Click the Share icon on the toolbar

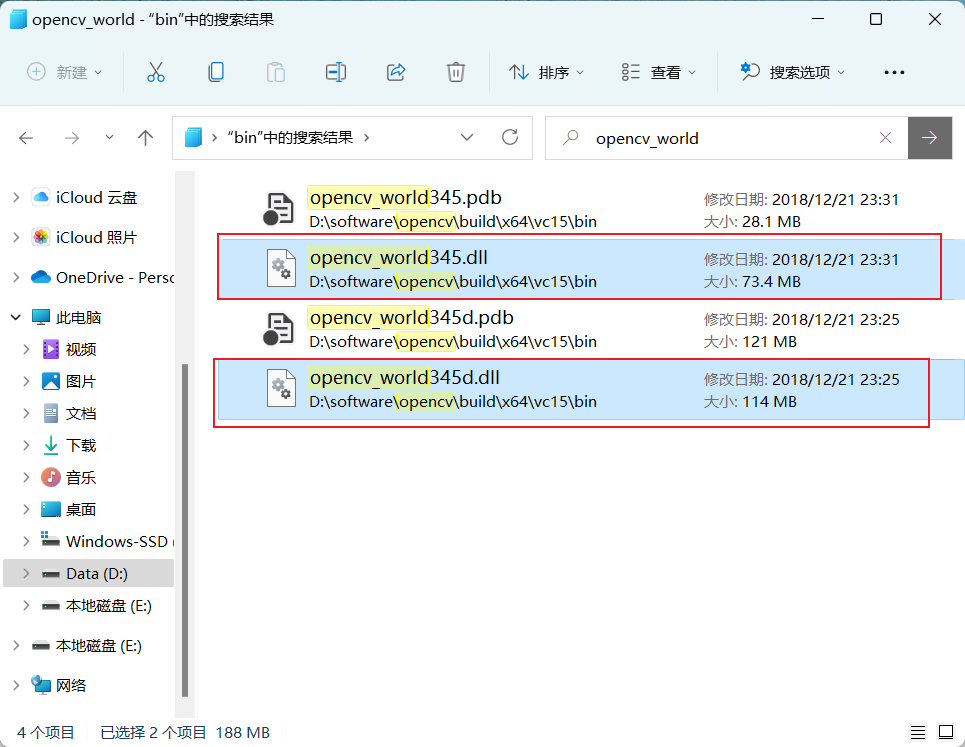click(396, 71)
